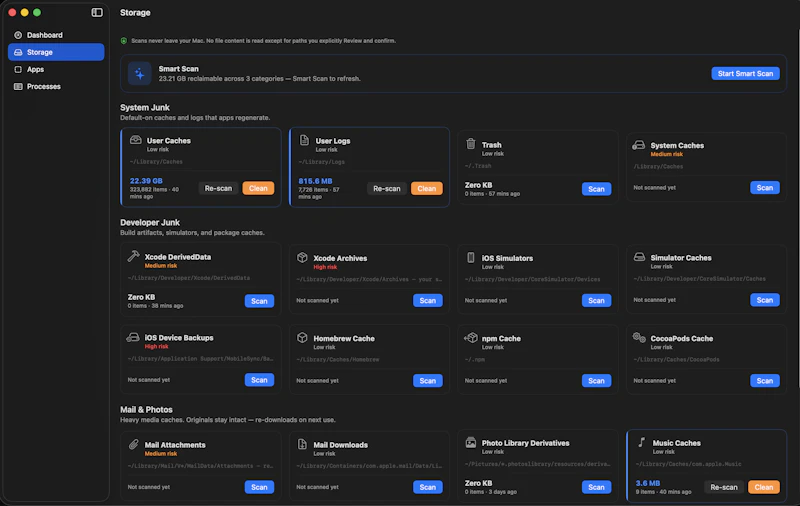Image resolution: width=800 pixels, height=506 pixels.
Task: Scan Xcode Archives
Action: (428, 300)
